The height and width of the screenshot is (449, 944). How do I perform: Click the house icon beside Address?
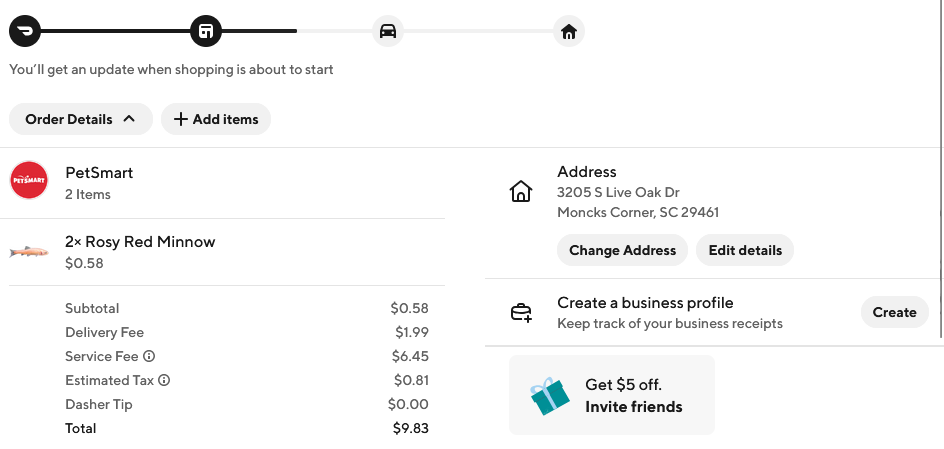(521, 191)
